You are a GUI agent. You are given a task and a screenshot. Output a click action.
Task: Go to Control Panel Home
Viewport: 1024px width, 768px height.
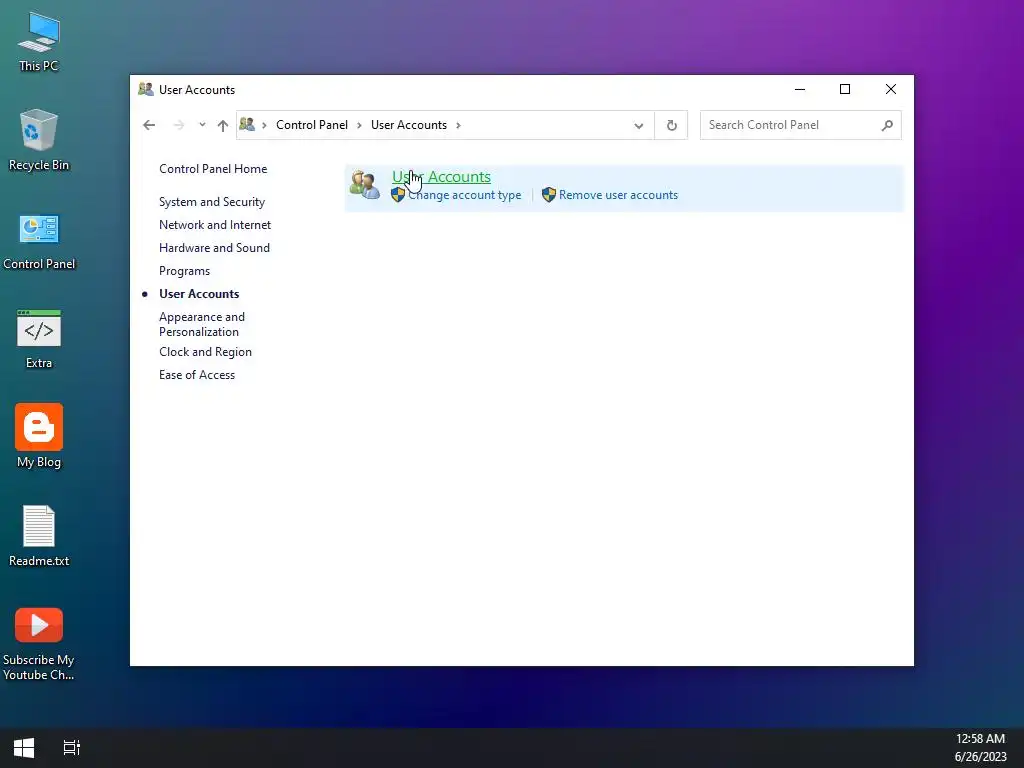coord(213,168)
